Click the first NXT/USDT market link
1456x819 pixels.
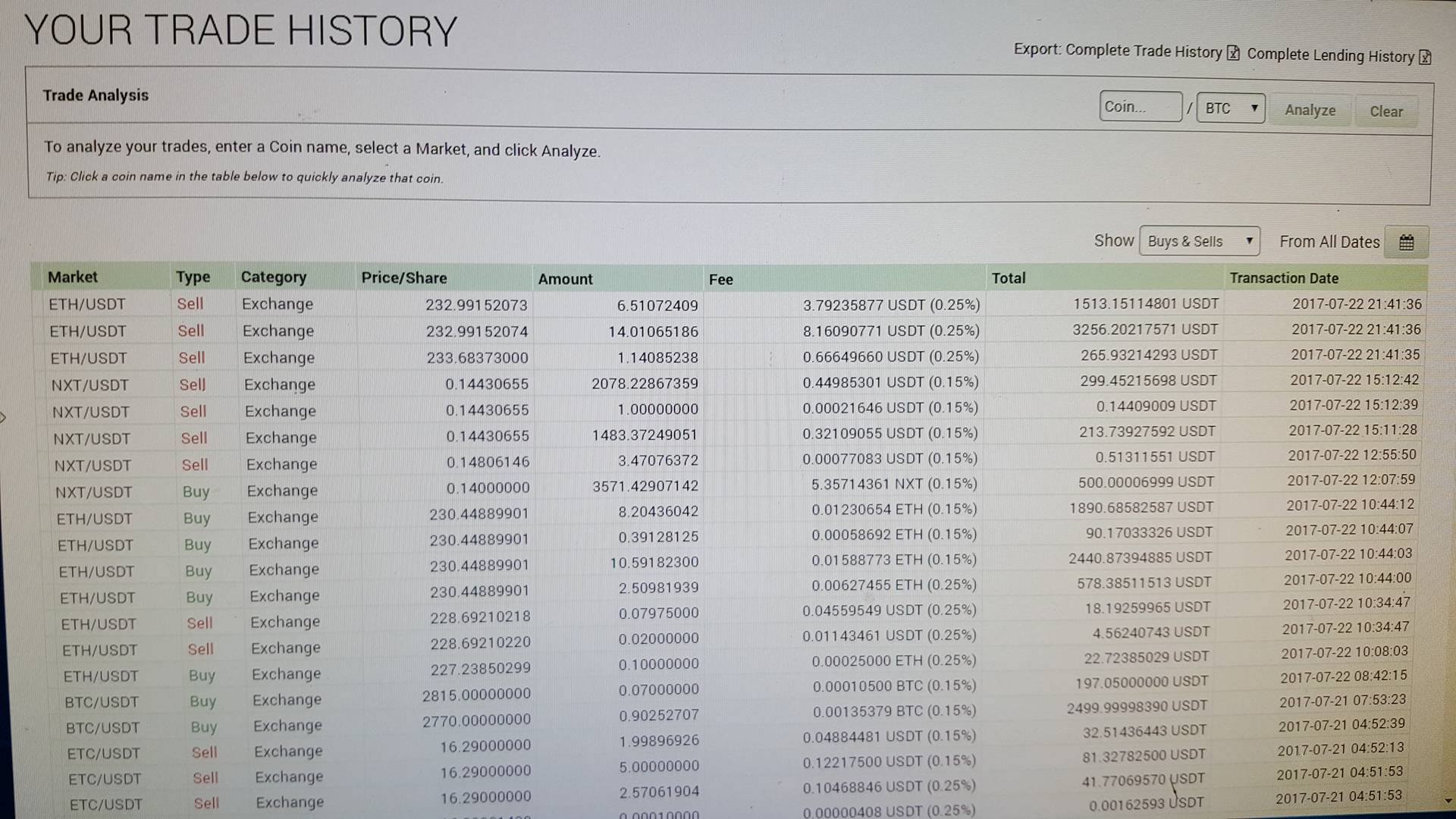89,385
